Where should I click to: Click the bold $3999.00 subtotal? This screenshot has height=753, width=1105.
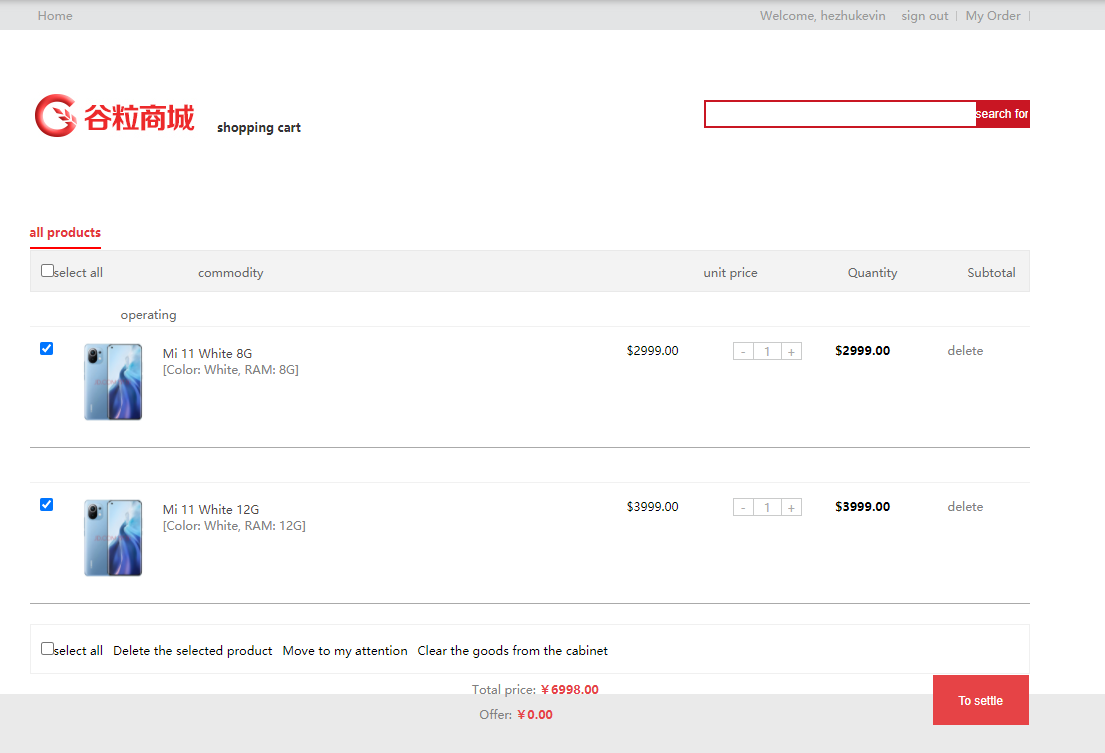coord(863,506)
